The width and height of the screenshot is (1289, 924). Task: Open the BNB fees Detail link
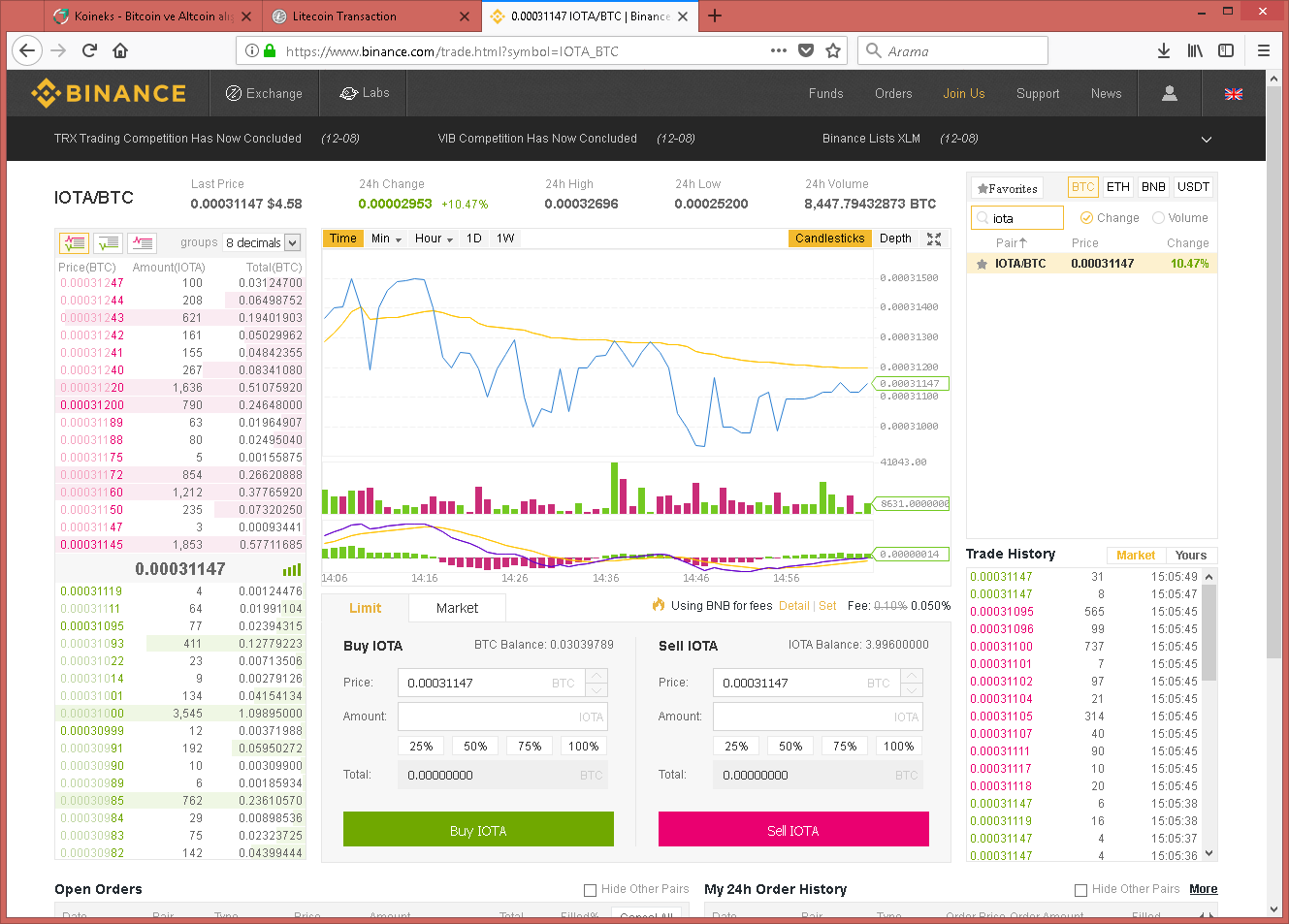[793, 605]
